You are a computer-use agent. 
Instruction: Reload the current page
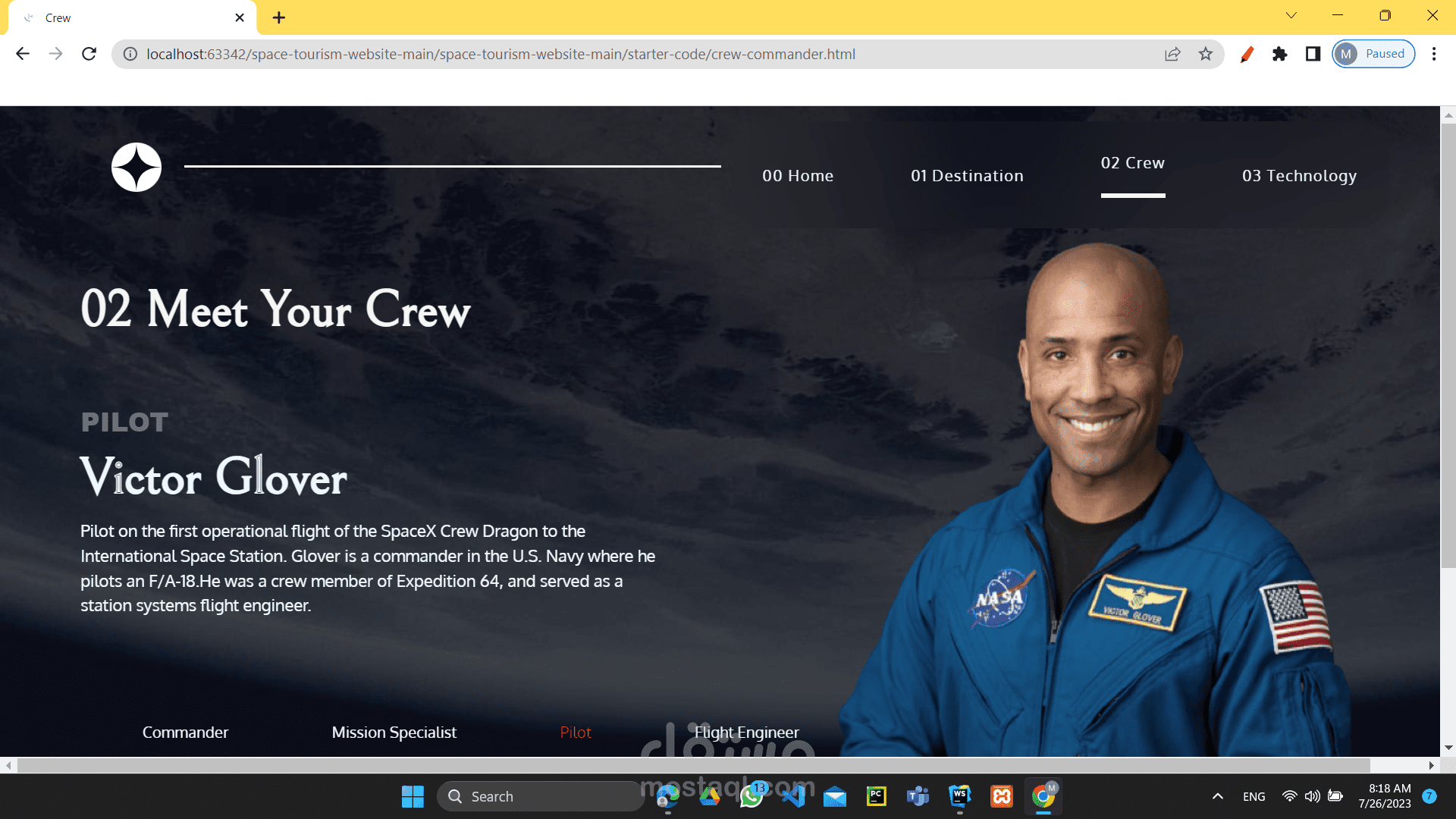(89, 54)
